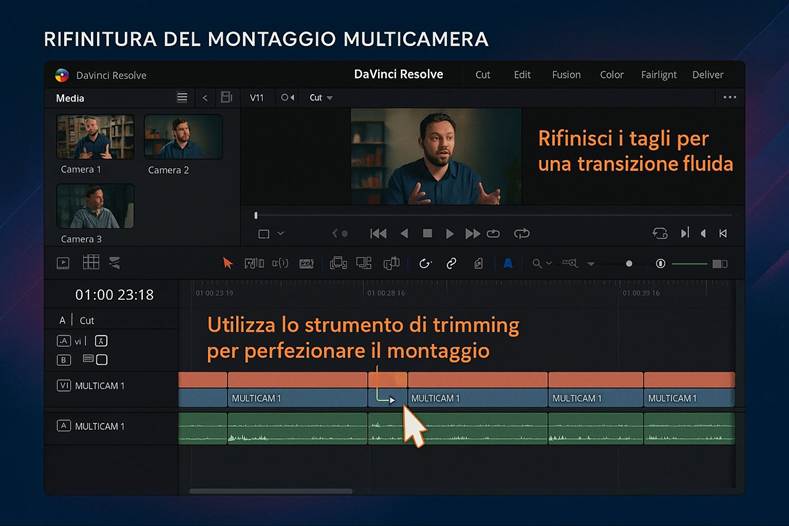
Task: Click the detail zoom icon with magnifier
Action: [x=570, y=263]
